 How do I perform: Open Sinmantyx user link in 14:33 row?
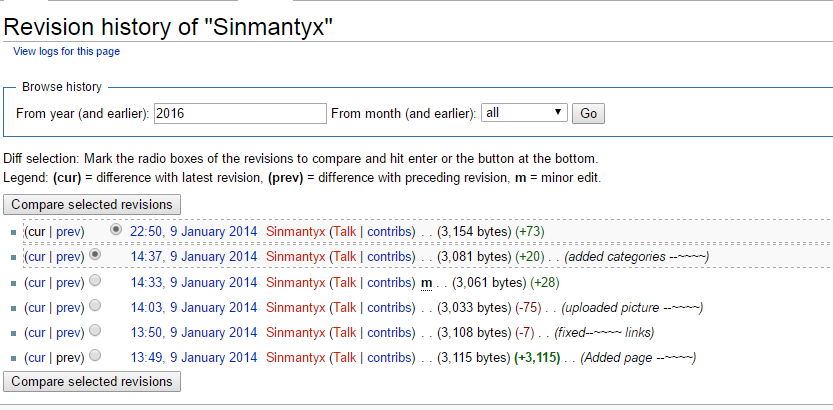(295, 283)
